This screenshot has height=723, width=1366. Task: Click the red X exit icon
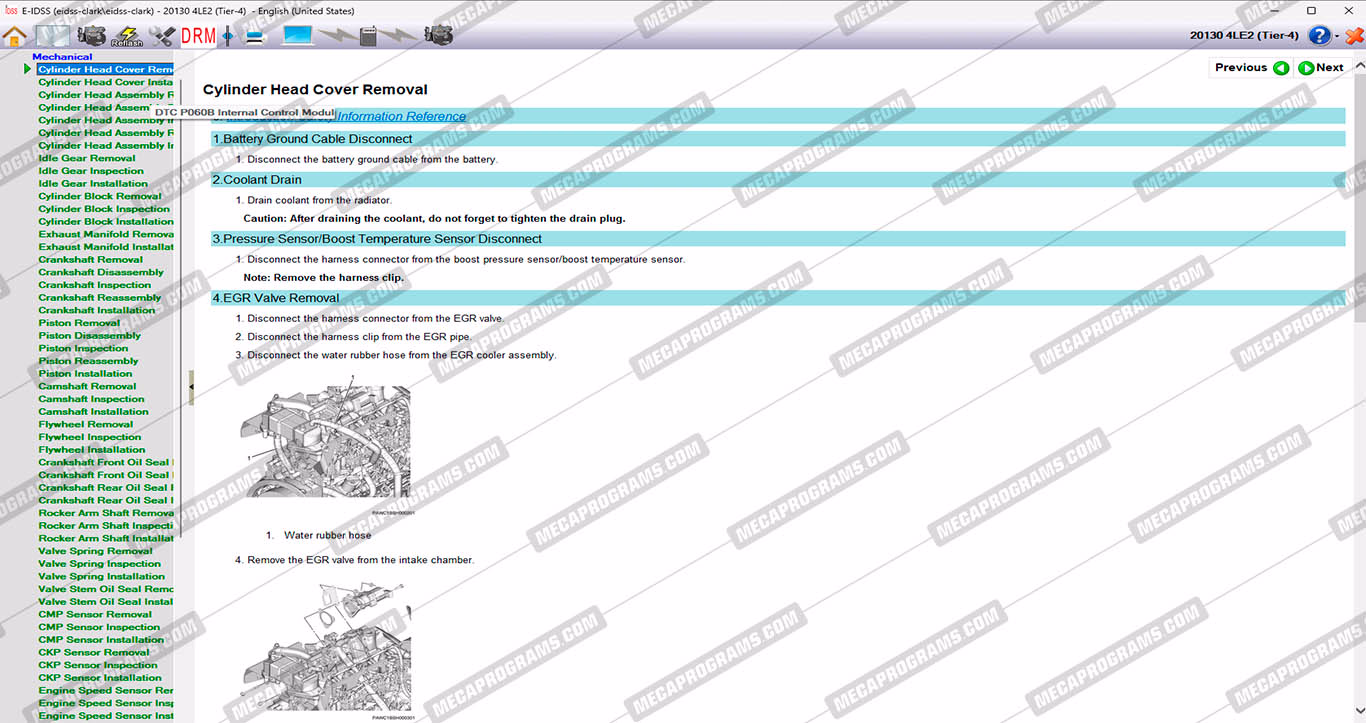pyautogui.click(x=1354, y=36)
